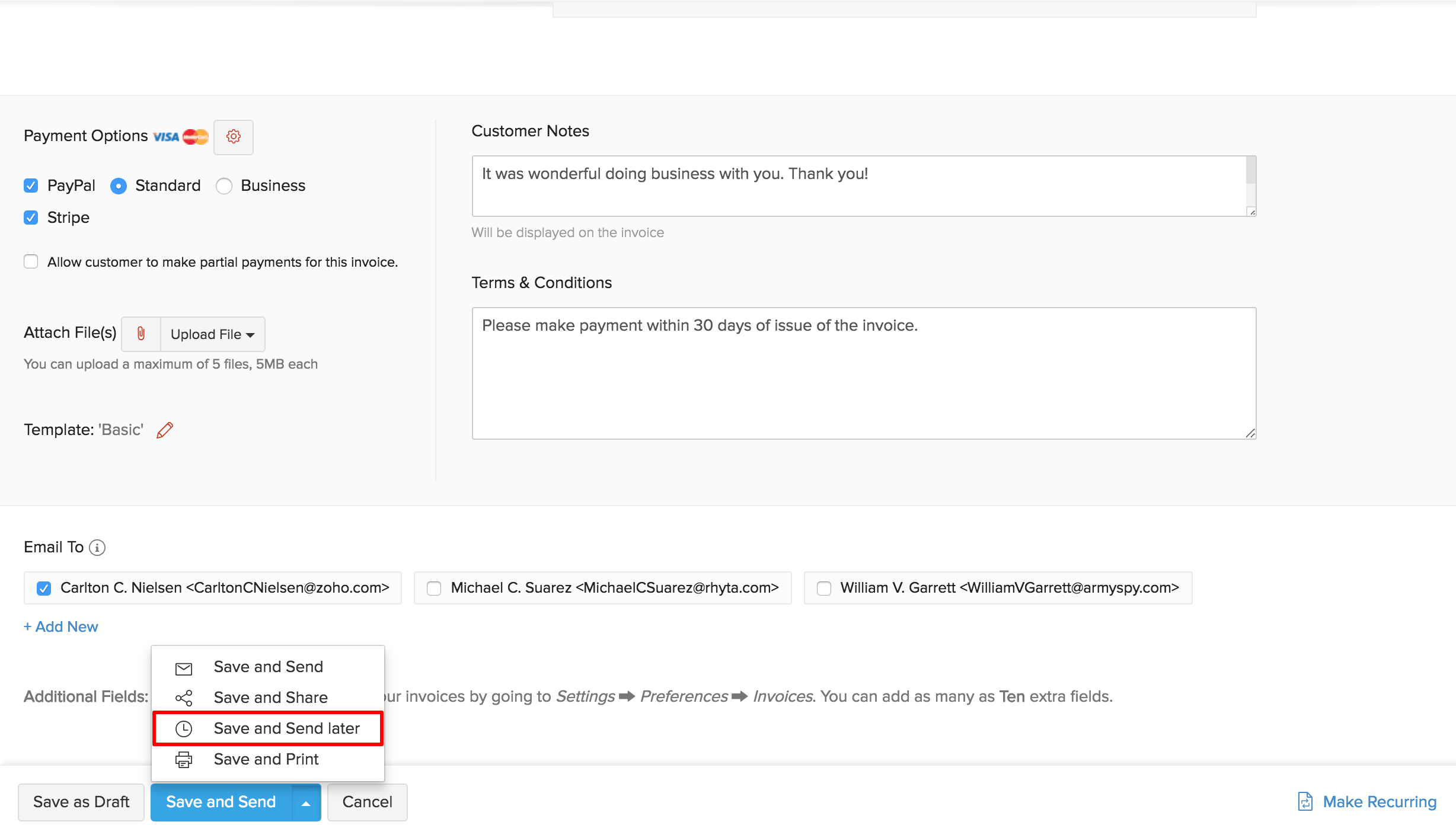Screen dimensions: 1456x825
Task: Check Michael C. Suarez email recipient
Action: [x=434, y=588]
